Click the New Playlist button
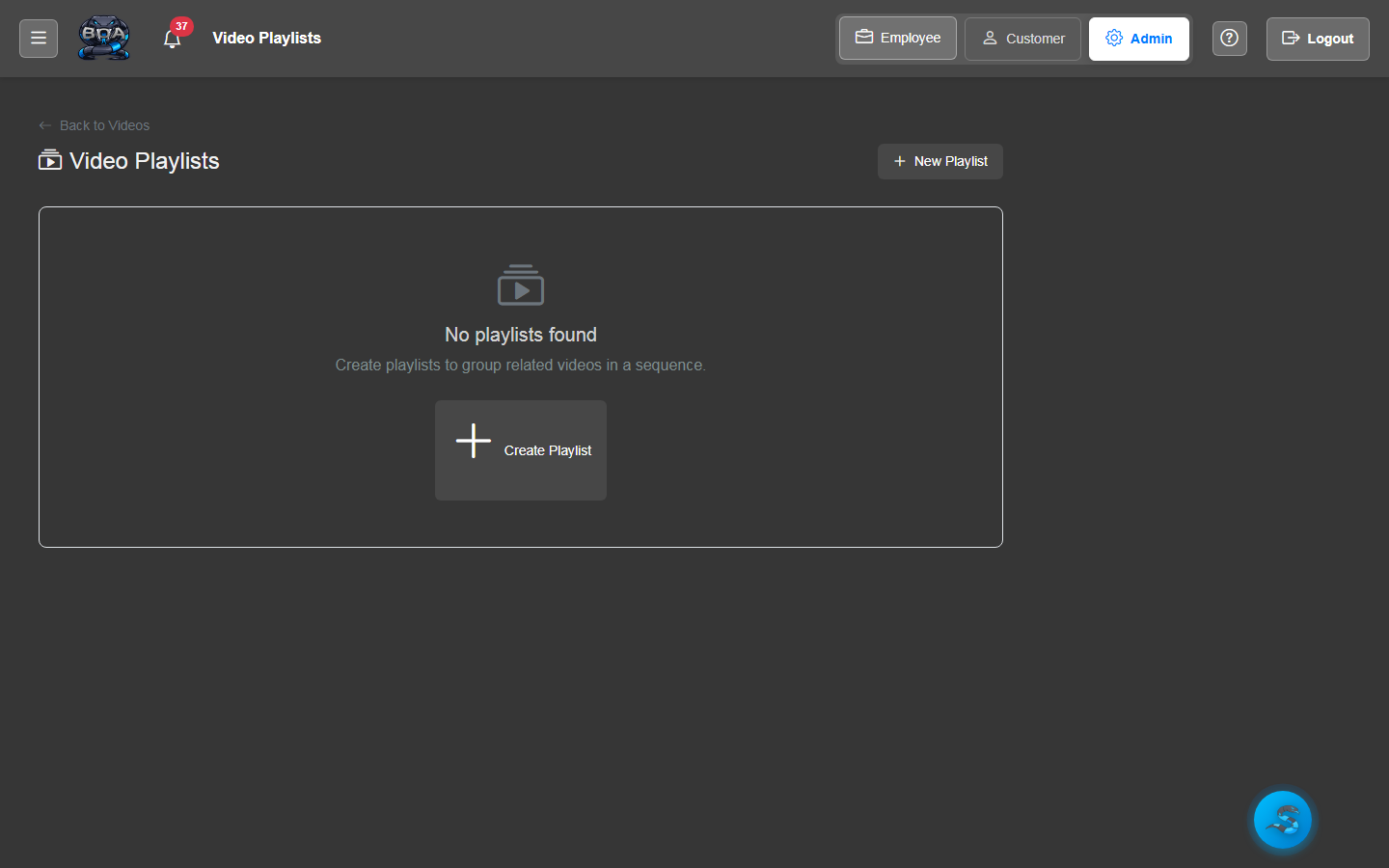 pos(940,161)
